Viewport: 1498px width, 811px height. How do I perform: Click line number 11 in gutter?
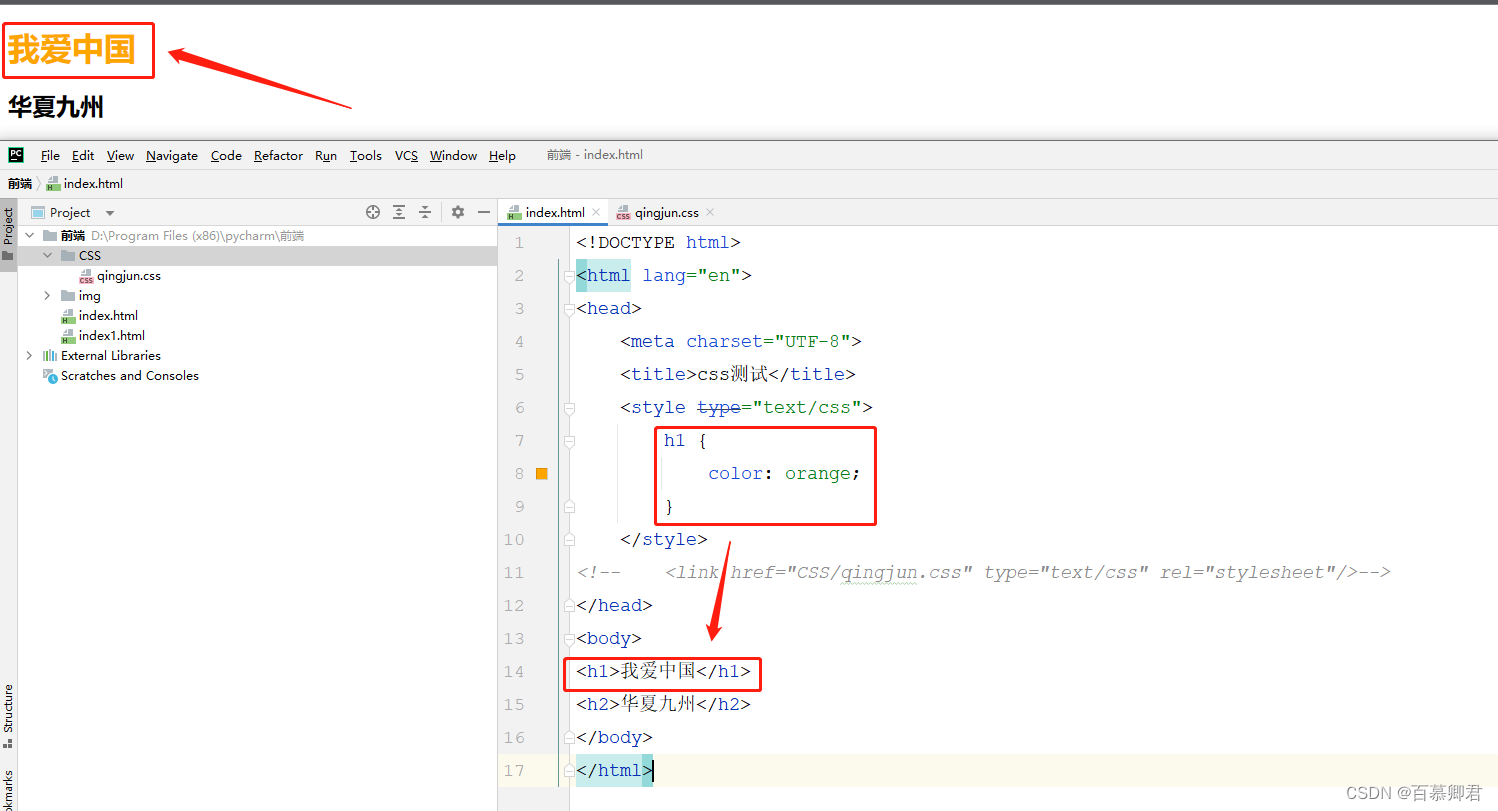513,573
